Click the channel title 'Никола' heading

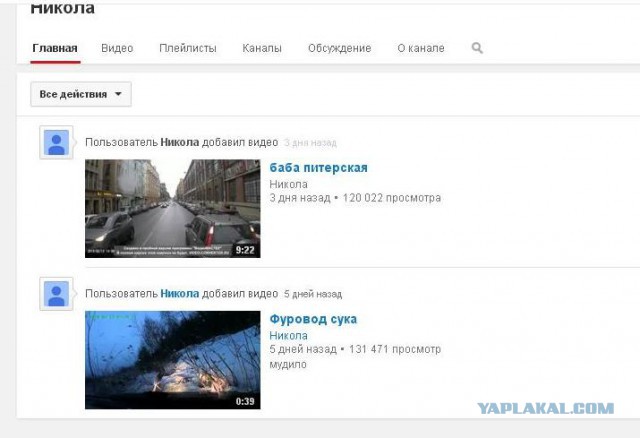62,7
